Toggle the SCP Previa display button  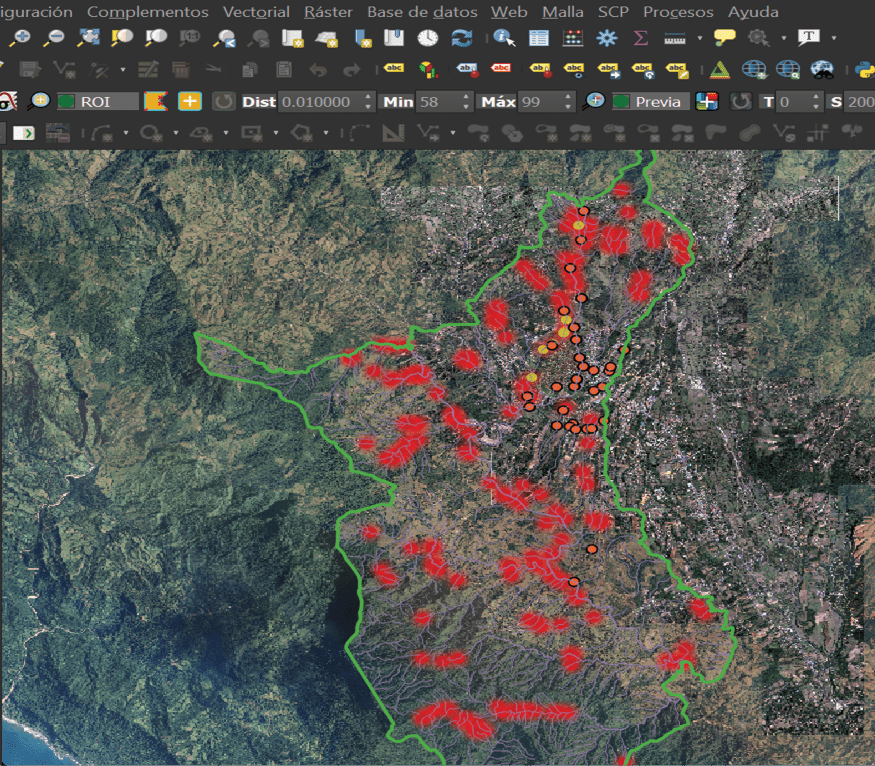click(650, 102)
